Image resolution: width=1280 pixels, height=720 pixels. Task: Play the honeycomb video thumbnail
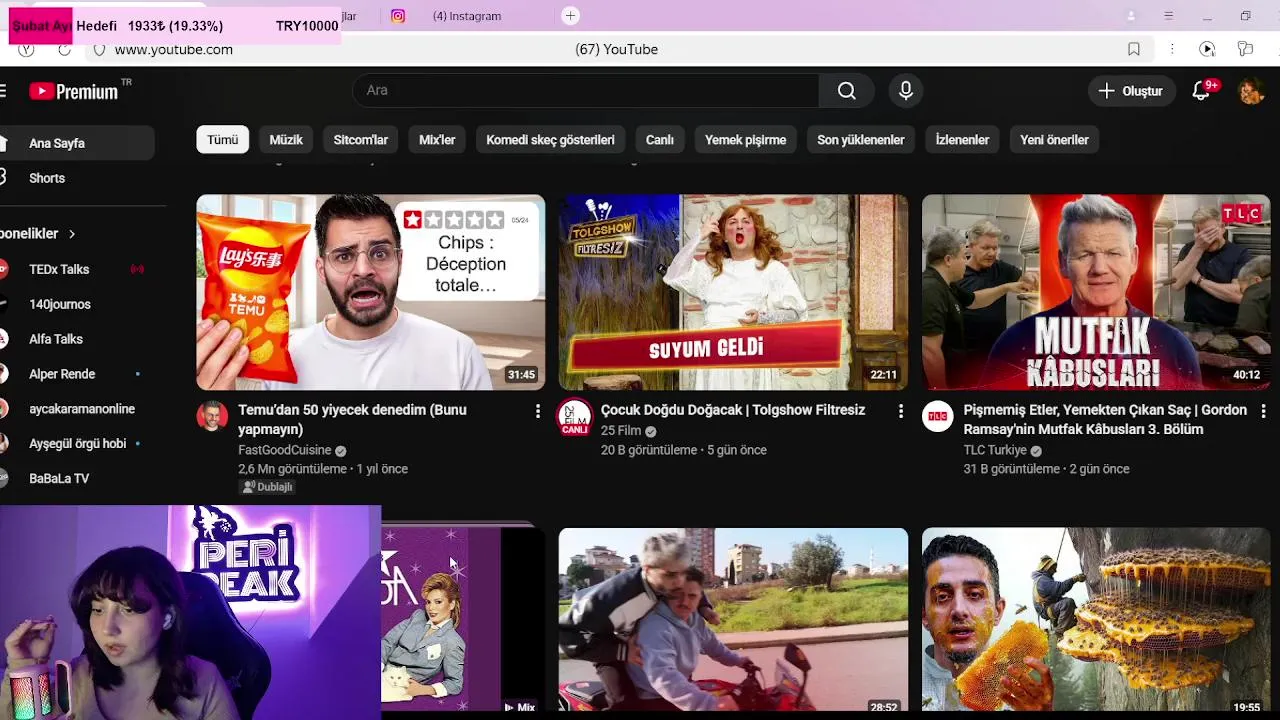pyautogui.click(x=1096, y=620)
